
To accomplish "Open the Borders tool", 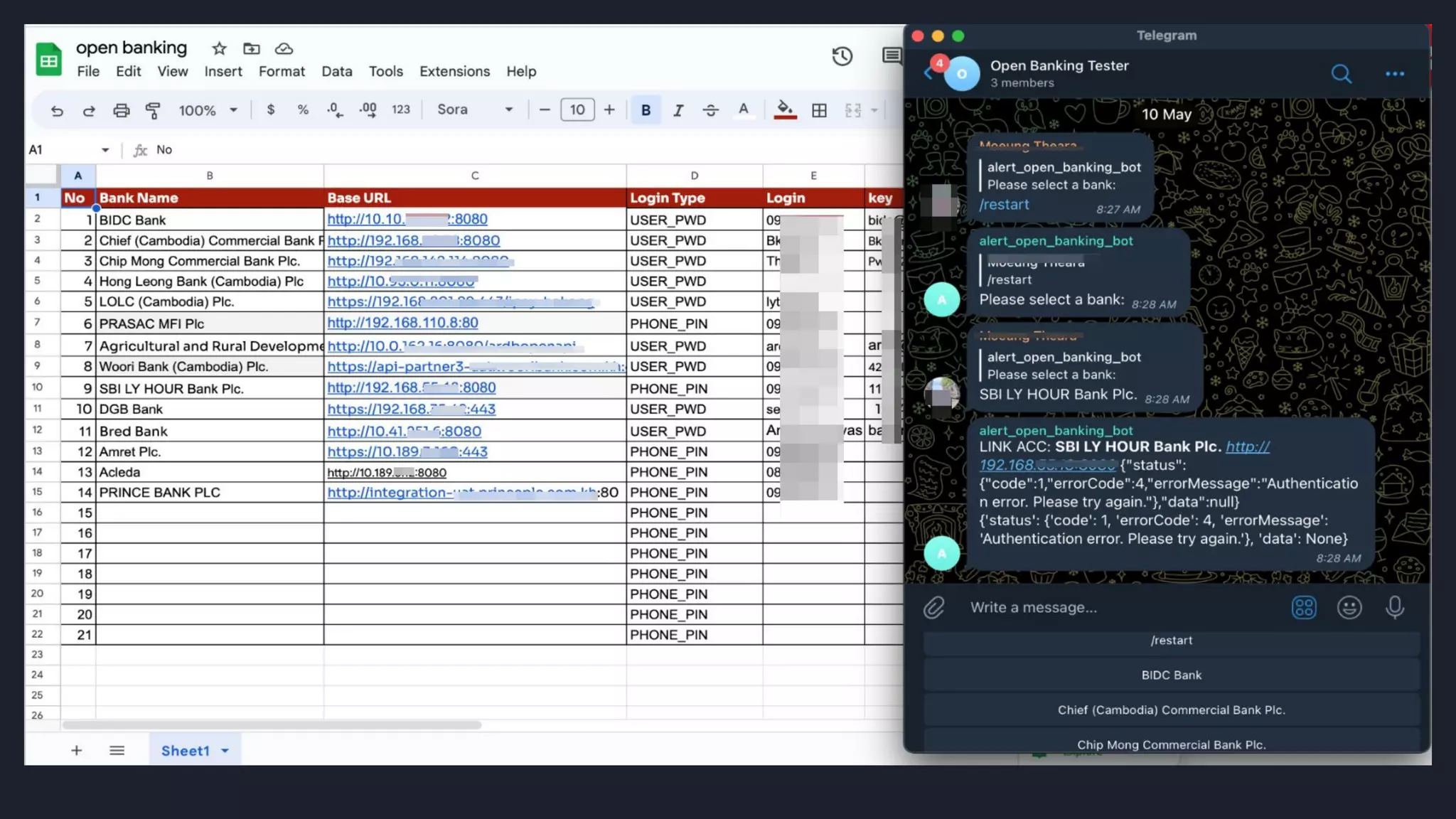I will (819, 110).
